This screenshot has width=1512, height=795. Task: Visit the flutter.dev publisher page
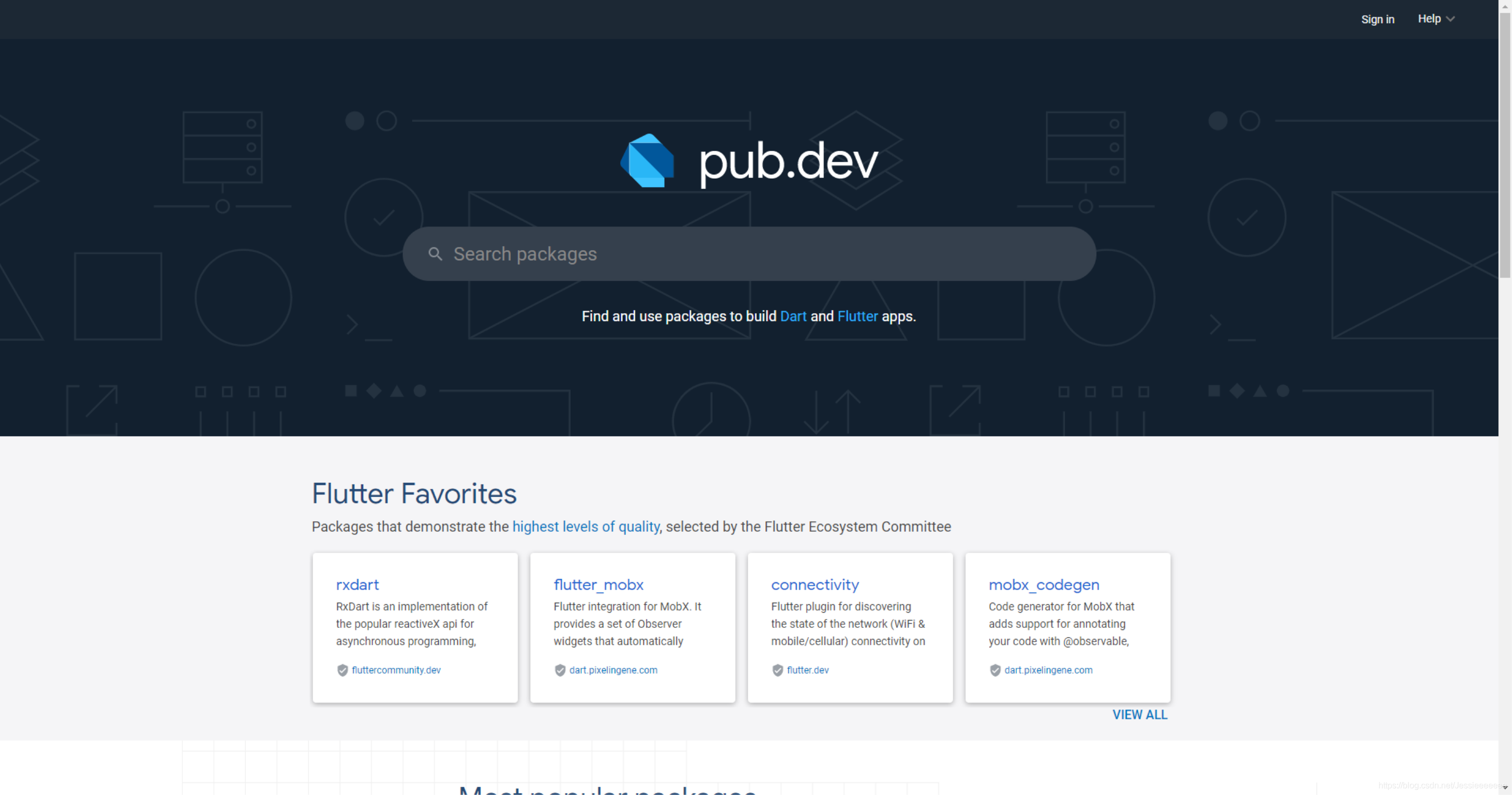808,670
